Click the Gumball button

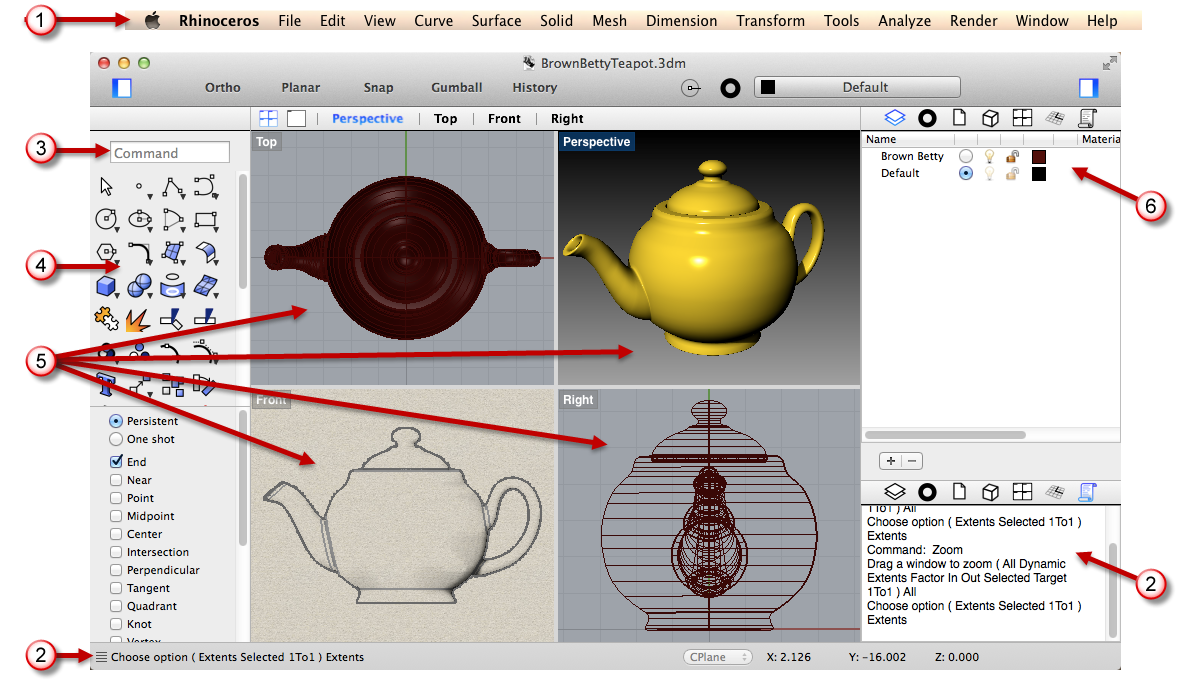[457, 88]
